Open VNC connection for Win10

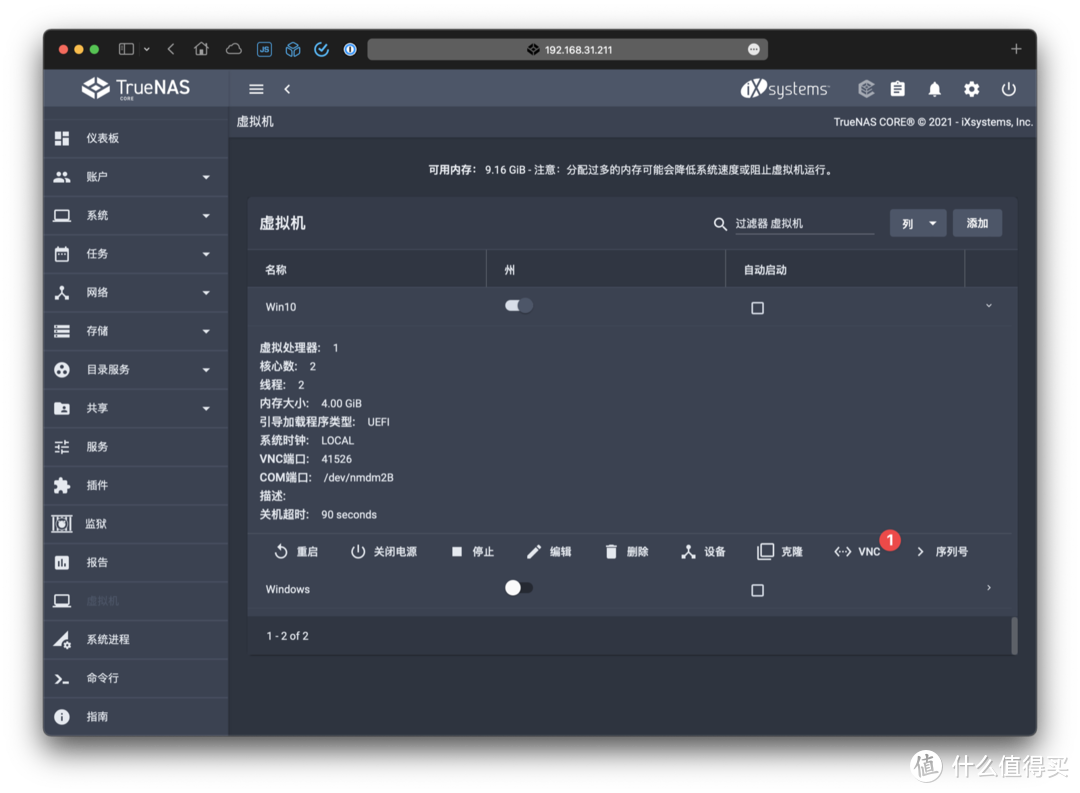[858, 552]
